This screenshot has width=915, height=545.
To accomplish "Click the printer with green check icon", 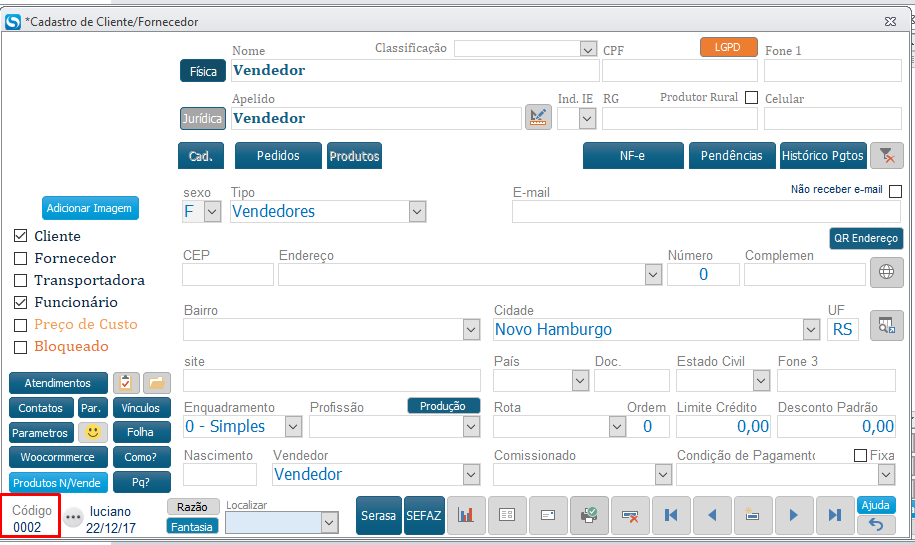I will pos(589,515).
